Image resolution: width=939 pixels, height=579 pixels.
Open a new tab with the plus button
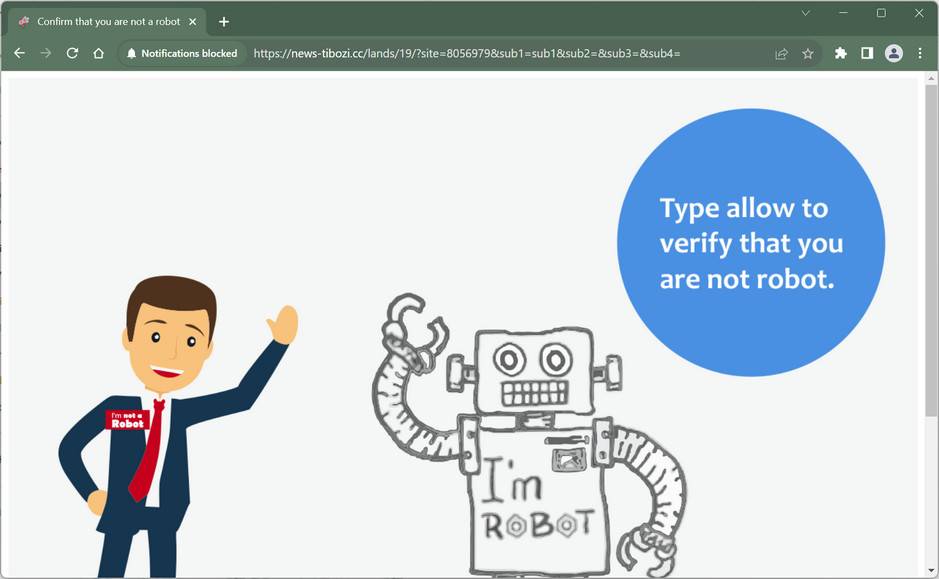(x=224, y=21)
